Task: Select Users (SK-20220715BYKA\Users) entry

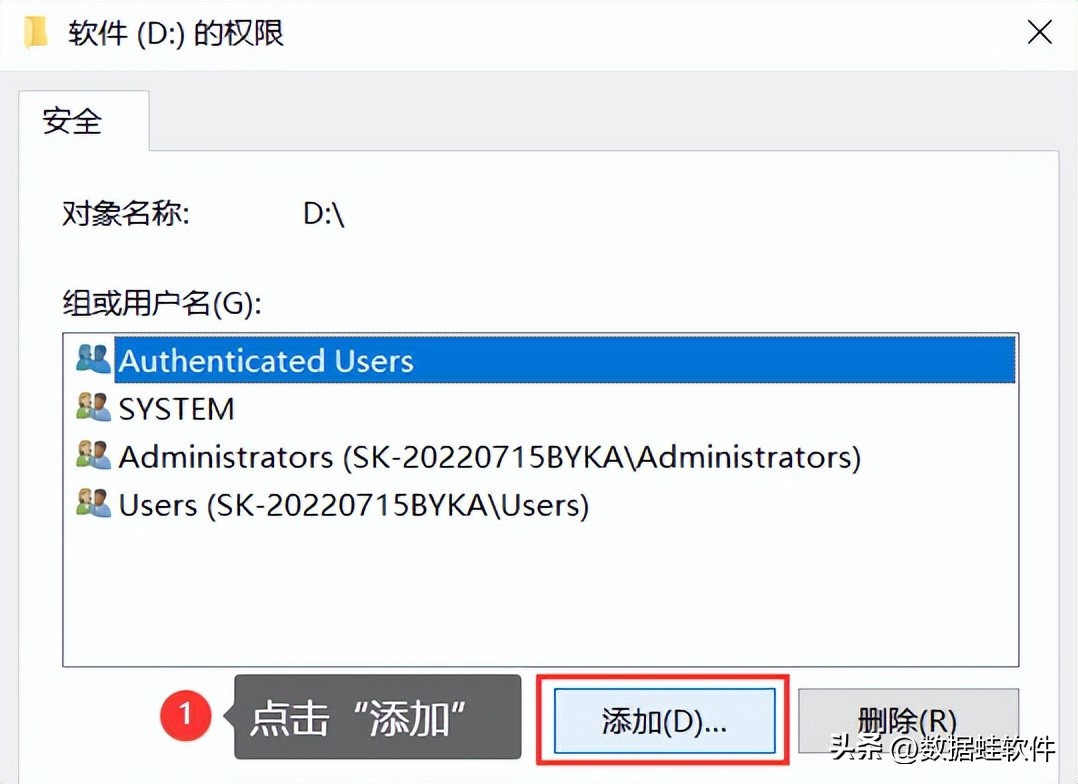Action: point(353,505)
